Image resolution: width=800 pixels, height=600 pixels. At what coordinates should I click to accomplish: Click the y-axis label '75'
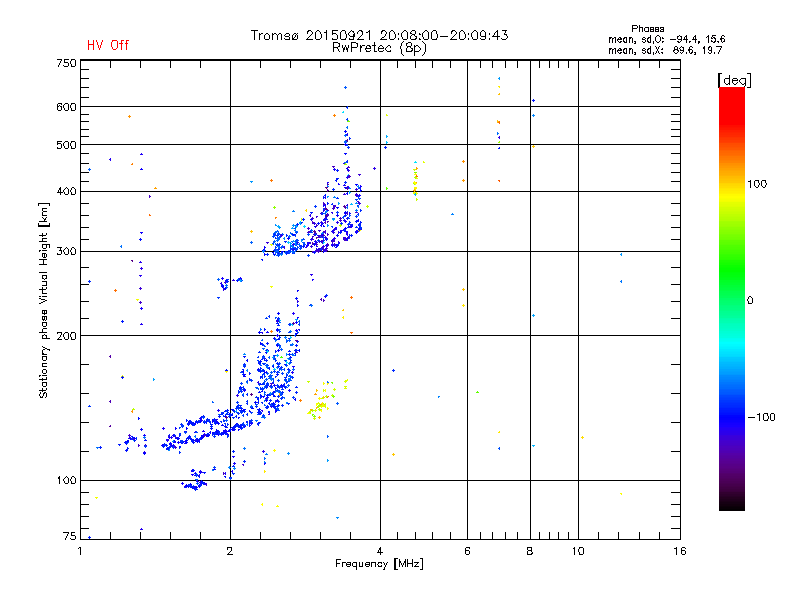click(70, 536)
